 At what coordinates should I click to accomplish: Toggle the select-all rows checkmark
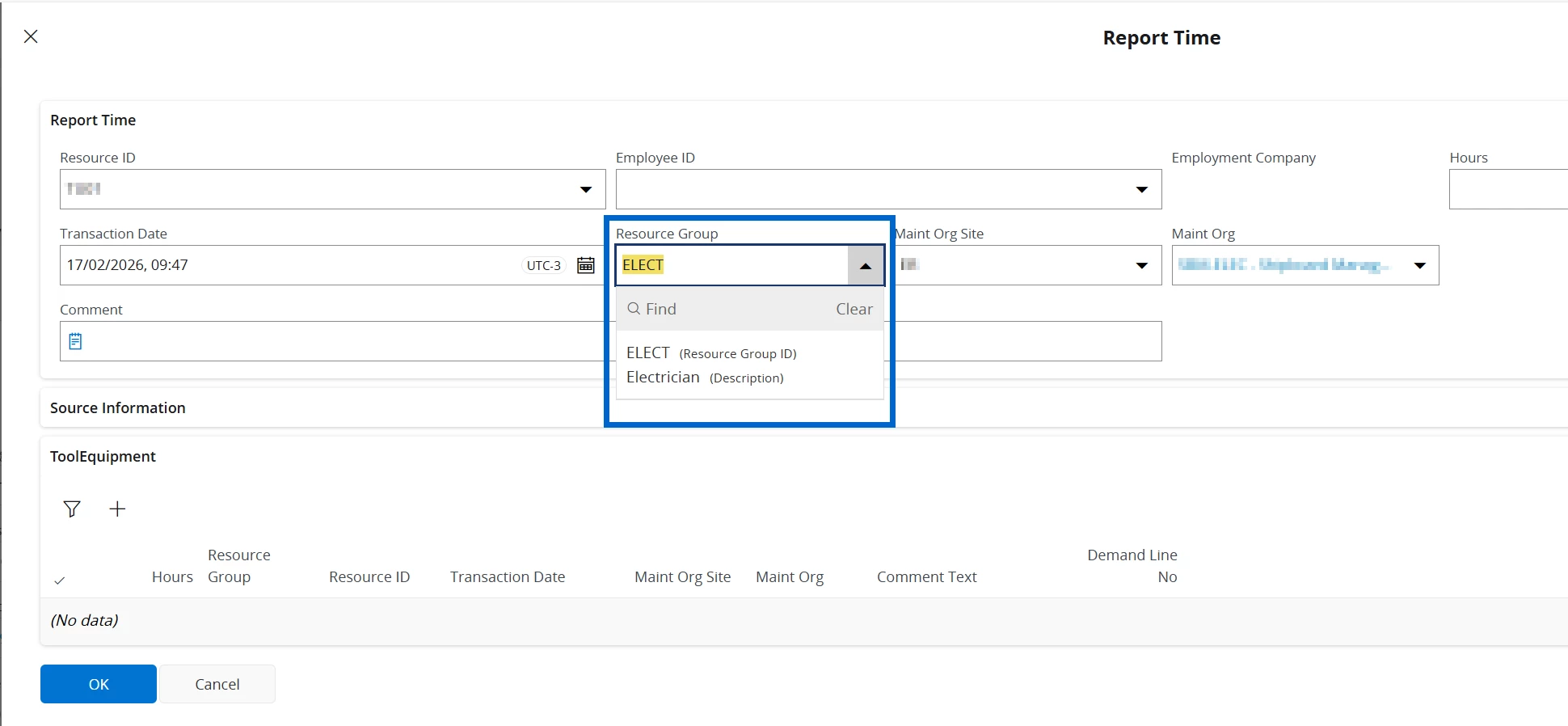60,580
